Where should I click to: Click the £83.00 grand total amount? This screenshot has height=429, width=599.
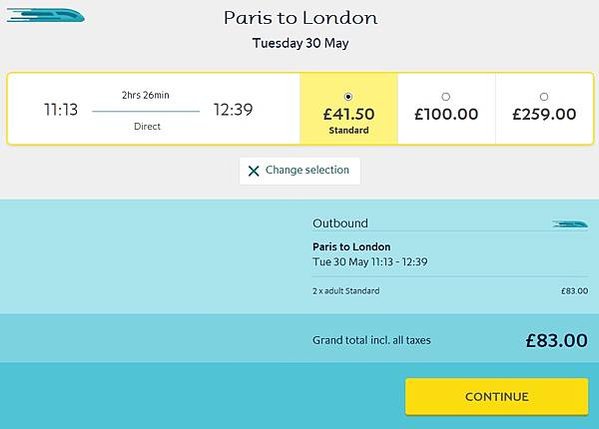557,340
